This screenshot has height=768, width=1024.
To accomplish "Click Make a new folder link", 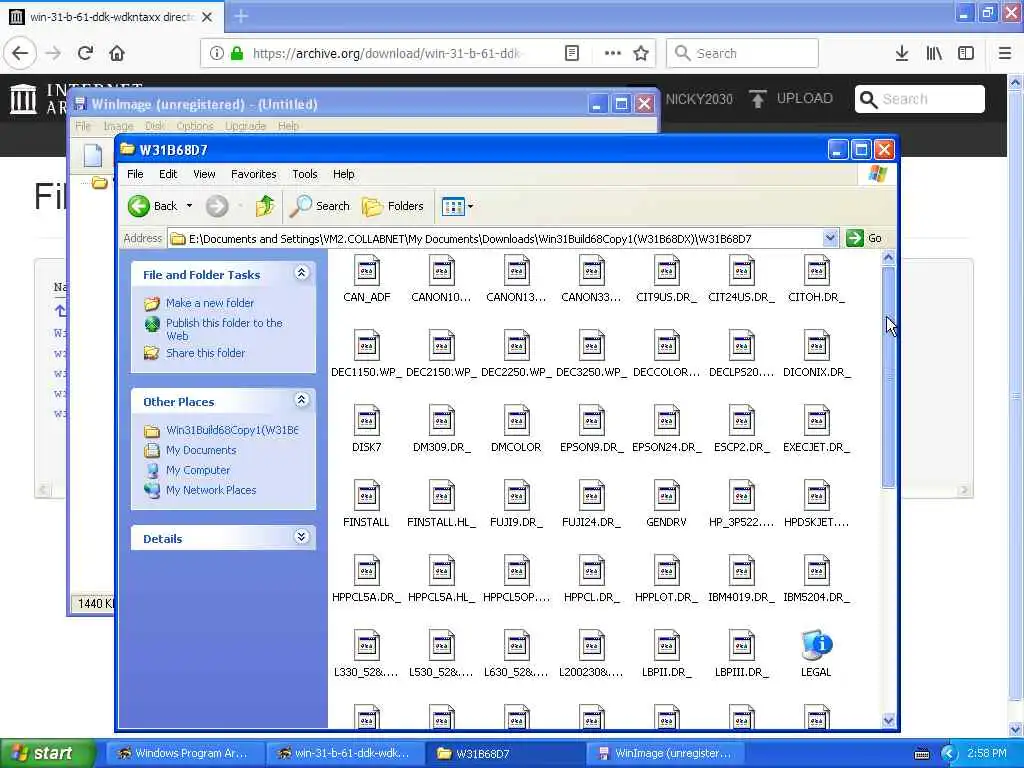I will [210, 303].
